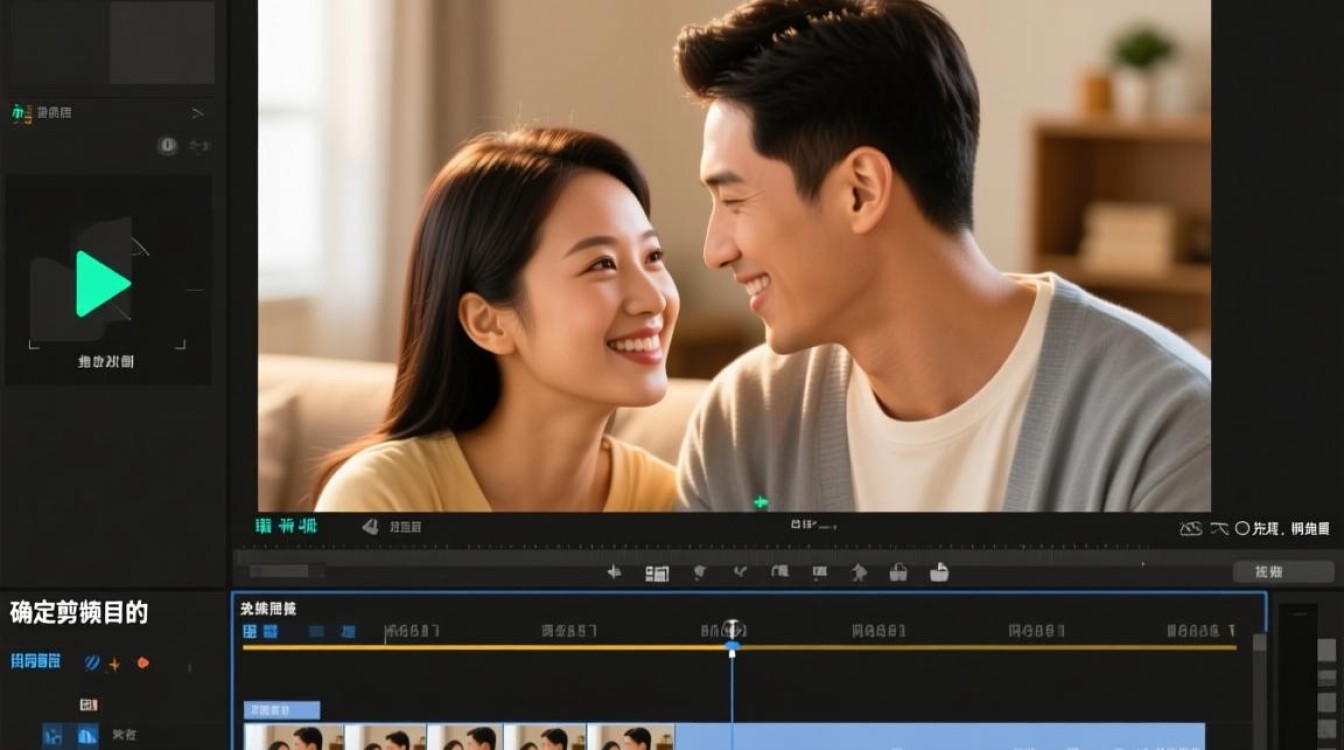
Task: Select the crop tool in the timeline toolbar
Action: [656, 573]
